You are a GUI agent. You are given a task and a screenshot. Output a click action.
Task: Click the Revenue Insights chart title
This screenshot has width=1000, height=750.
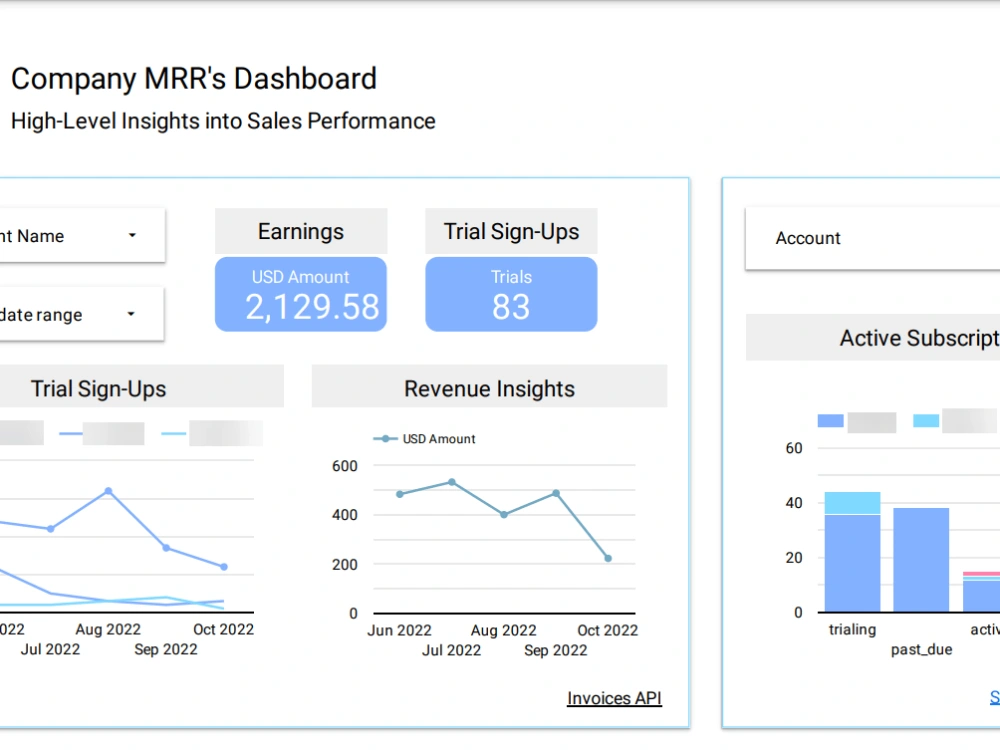pyautogui.click(x=489, y=388)
